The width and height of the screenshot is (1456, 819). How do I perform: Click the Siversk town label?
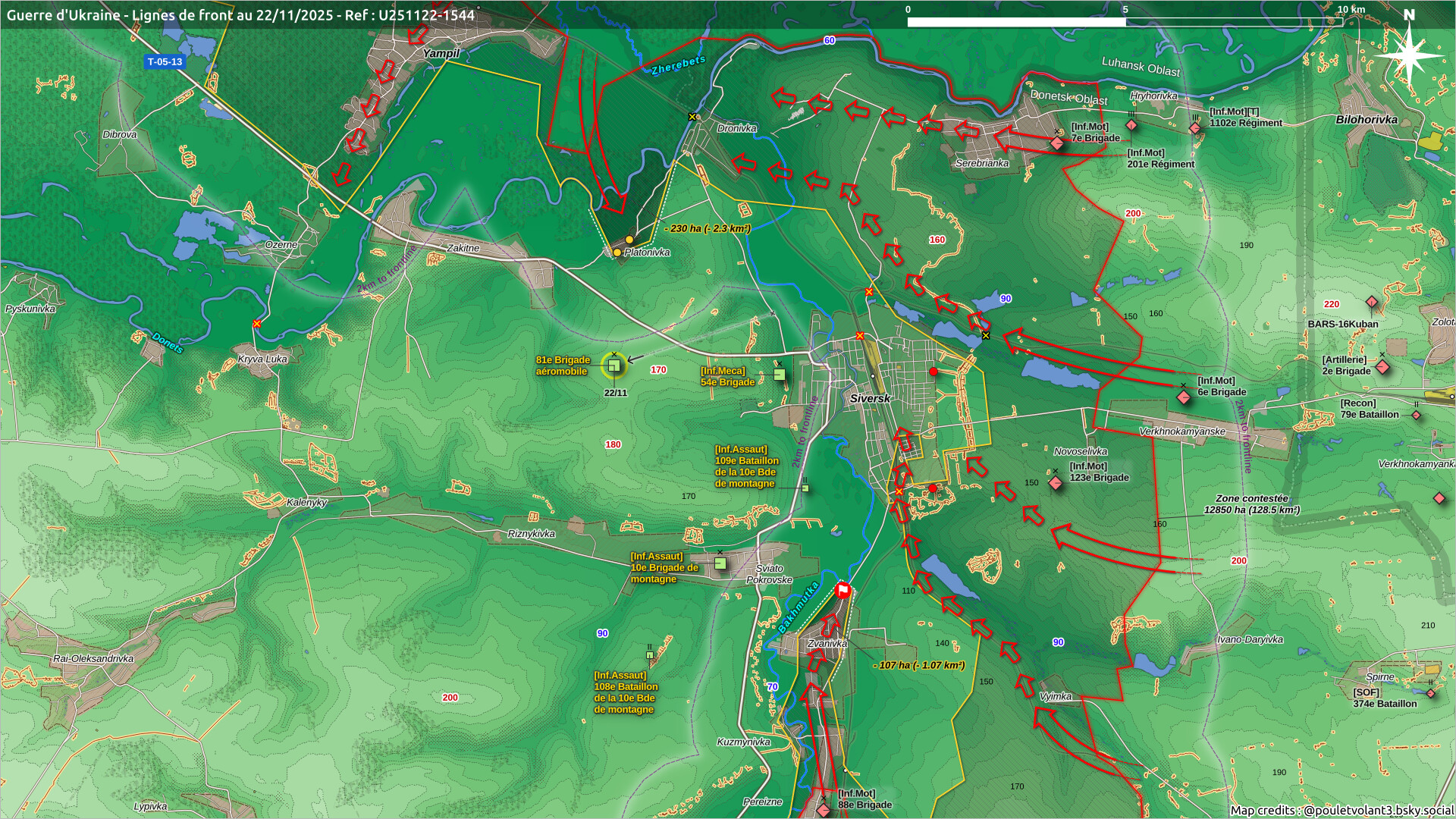[869, 398]
